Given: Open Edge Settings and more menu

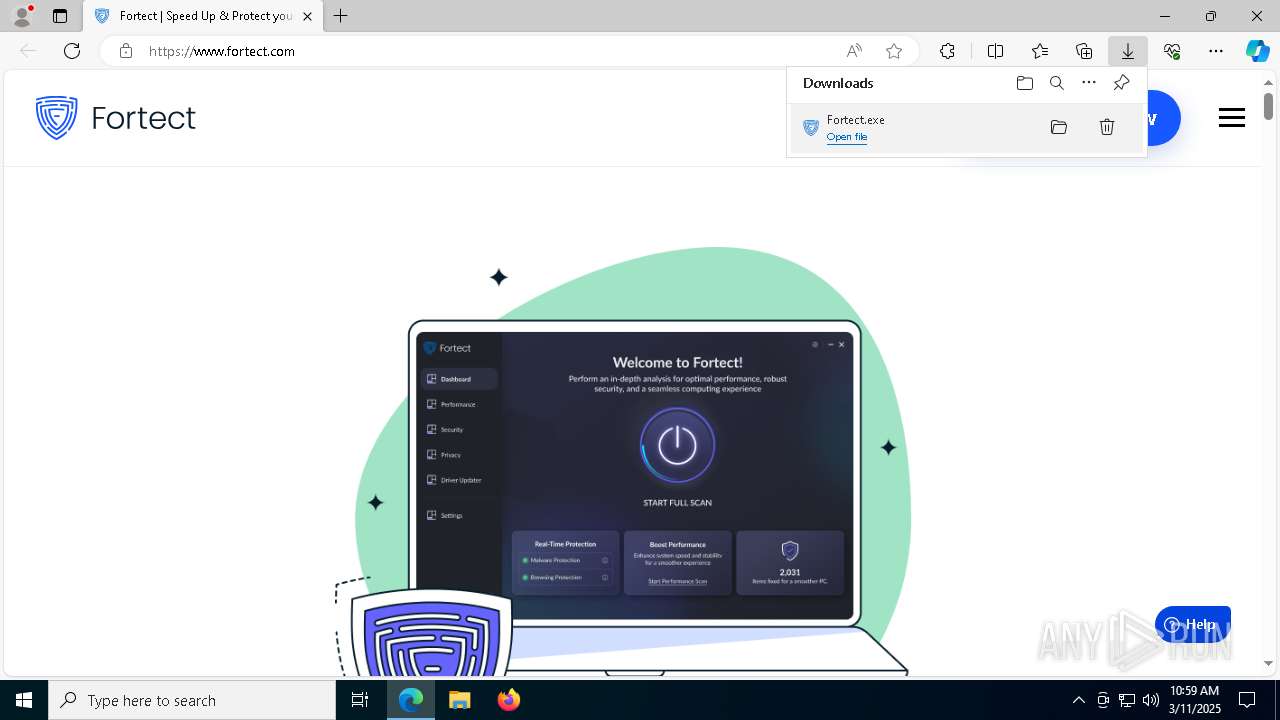Looking at the screenshot, I should coord(1216,51).
